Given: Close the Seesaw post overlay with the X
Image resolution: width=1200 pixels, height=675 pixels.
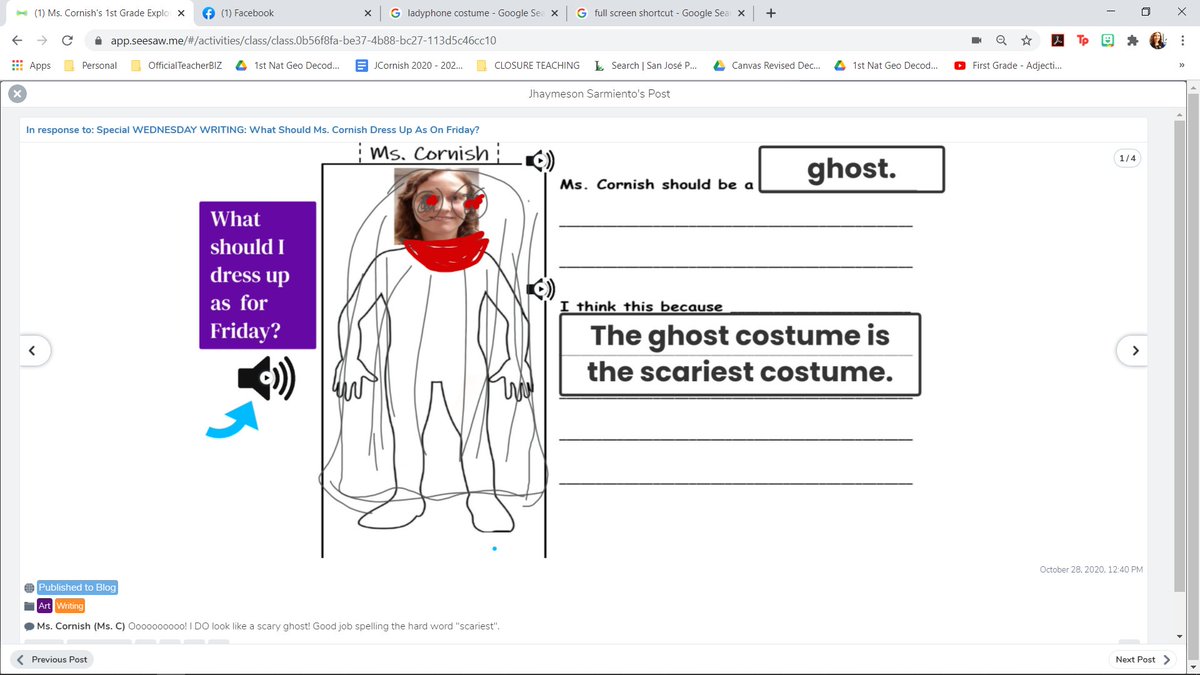Looking at the screenshot, I should tap(17, 93).
